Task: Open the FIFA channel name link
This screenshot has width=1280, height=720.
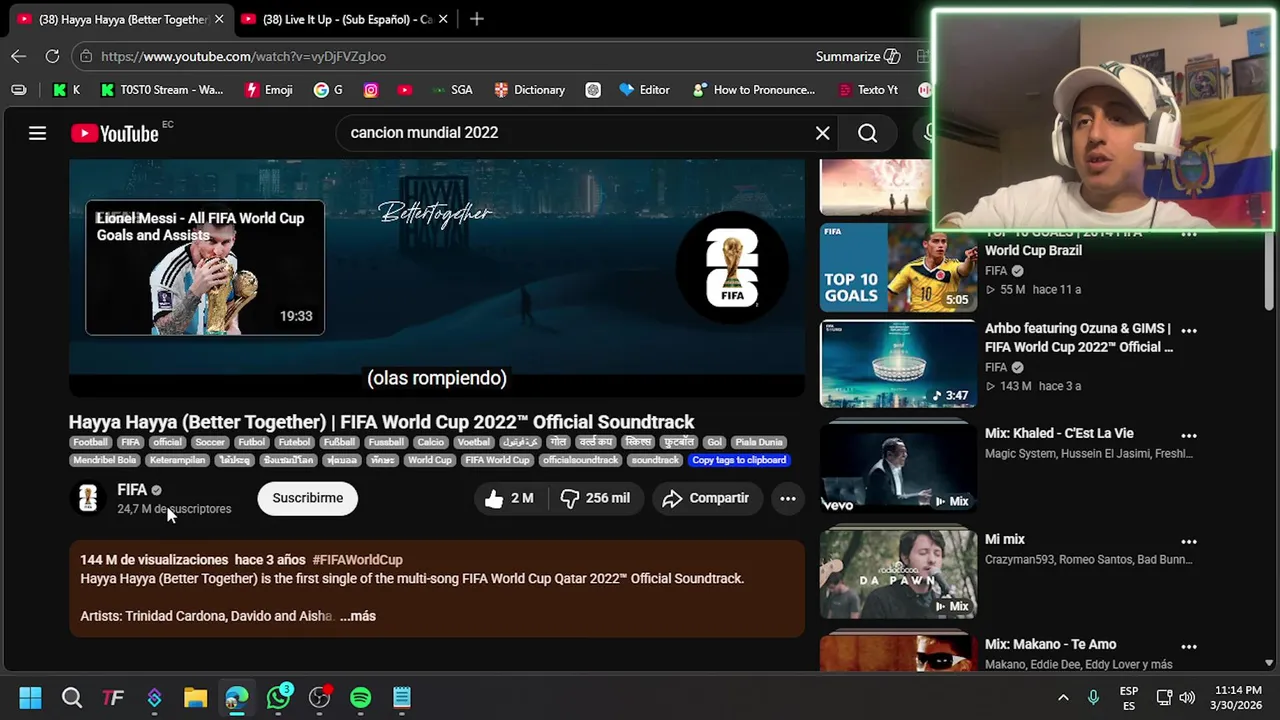Action: click(x=132, y=490)
